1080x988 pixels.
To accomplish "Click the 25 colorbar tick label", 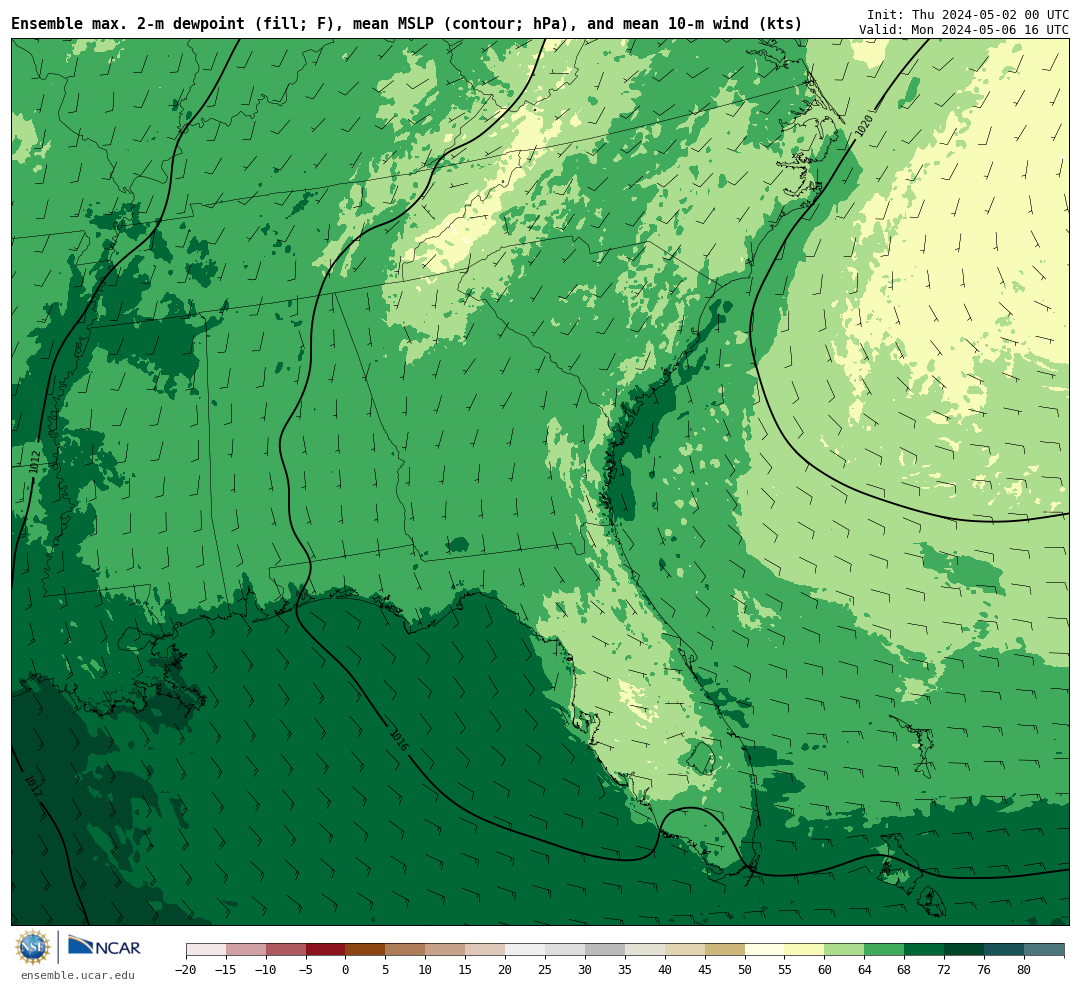I will [545, 969].
